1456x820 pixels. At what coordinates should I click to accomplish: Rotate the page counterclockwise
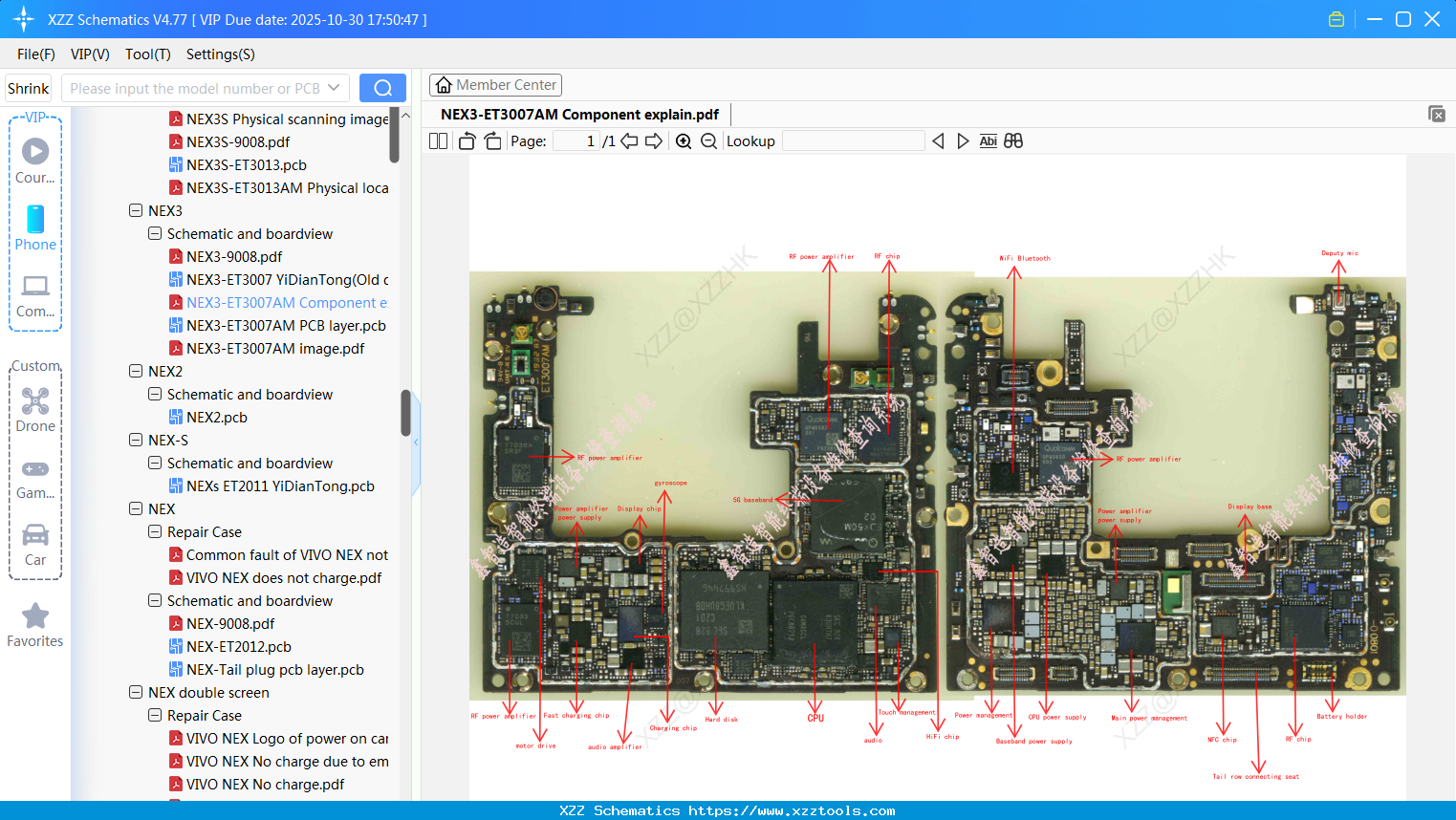(x=467, y=141)
